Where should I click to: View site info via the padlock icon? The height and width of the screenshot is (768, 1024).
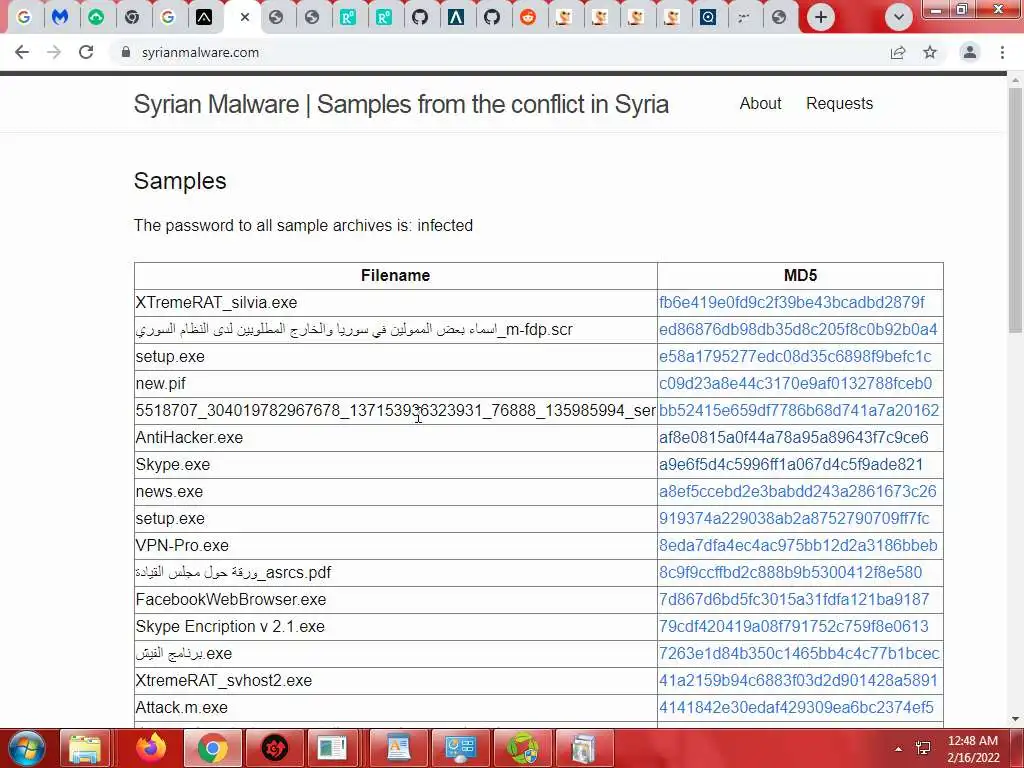[126, 52]
